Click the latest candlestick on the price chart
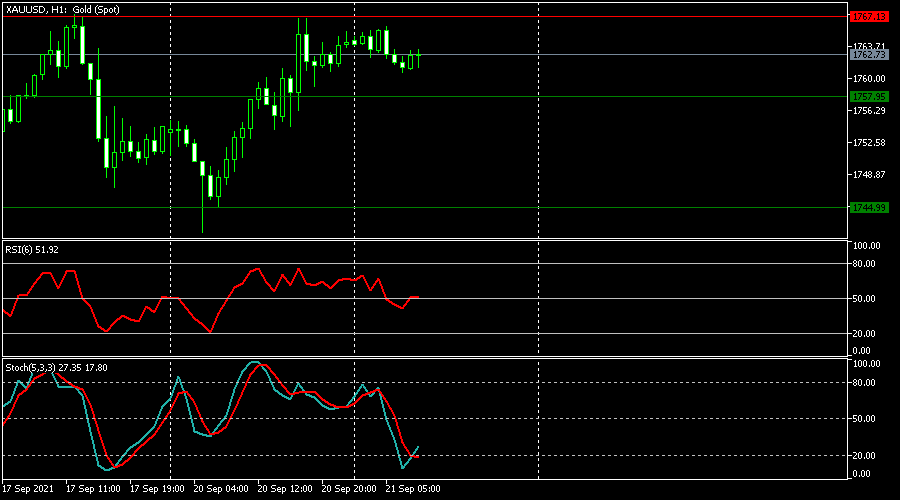900x500 pixels. [418, 56]
